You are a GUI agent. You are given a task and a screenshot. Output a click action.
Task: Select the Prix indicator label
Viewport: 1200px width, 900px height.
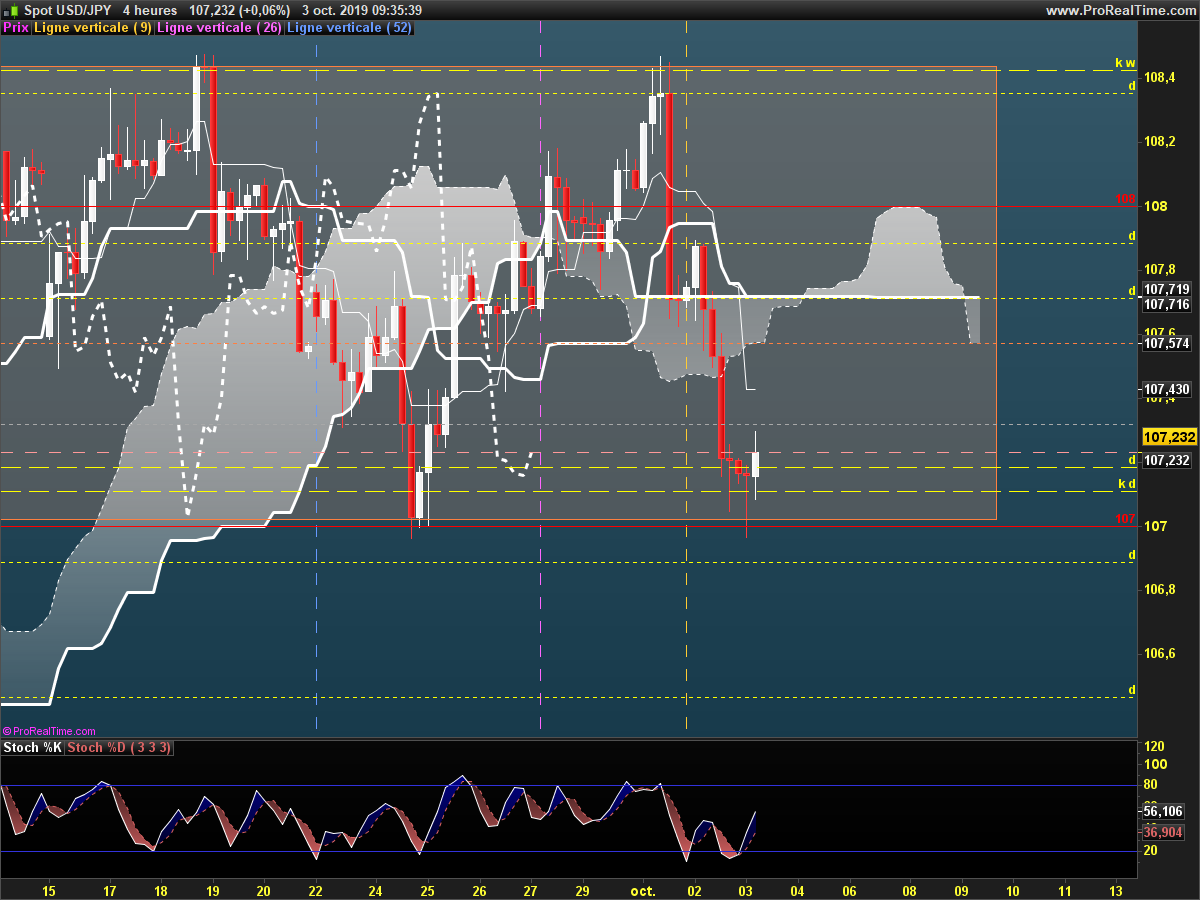(x=16, y=28)
